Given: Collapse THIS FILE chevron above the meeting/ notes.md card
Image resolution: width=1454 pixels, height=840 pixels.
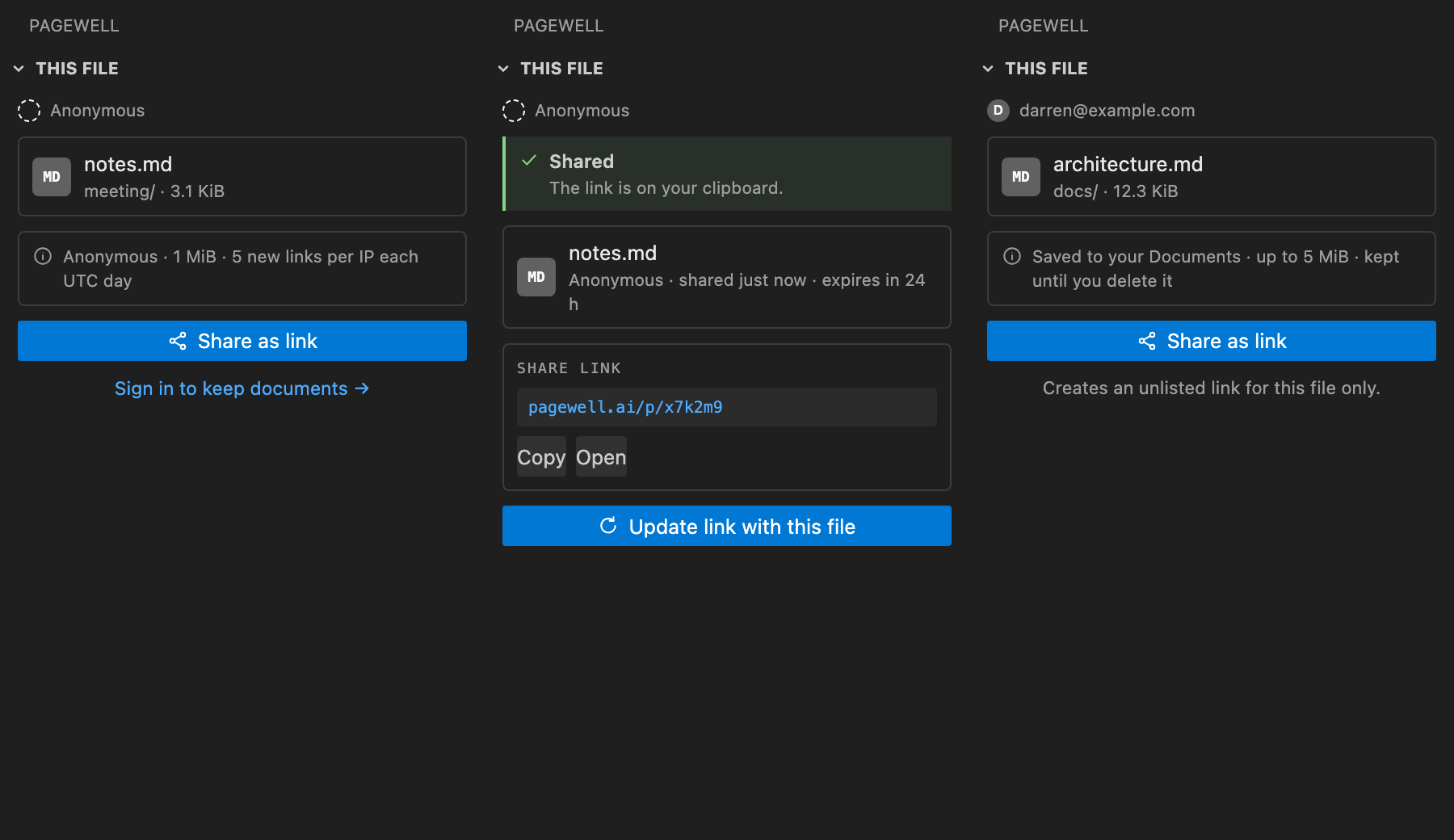Looking at the screenshot, I should [19, 69].
